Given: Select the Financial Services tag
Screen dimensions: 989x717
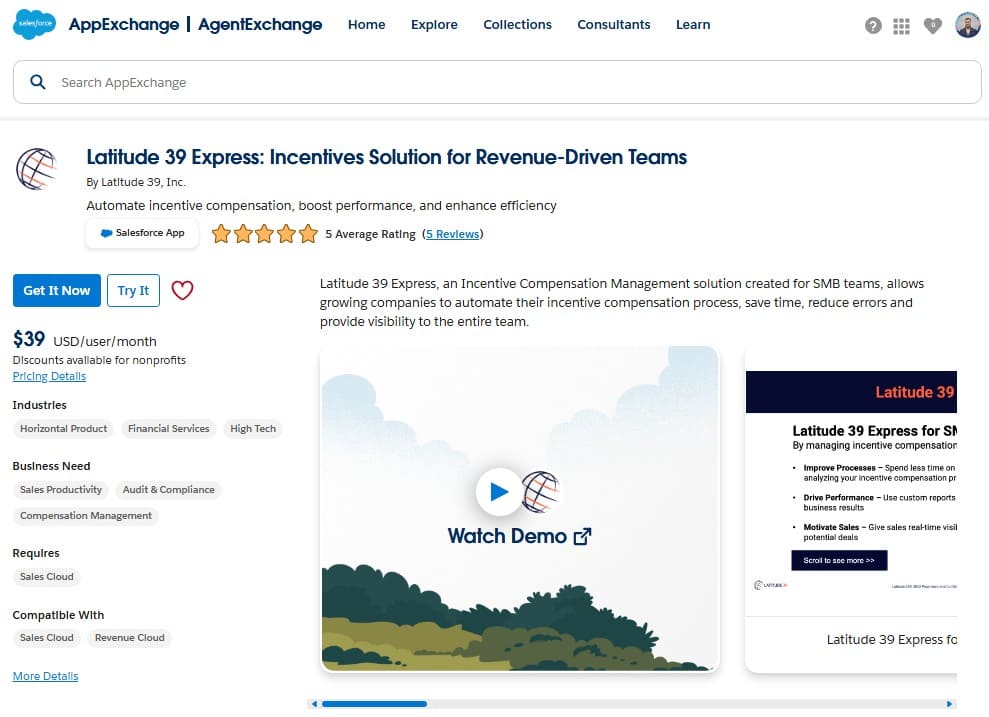Looking at the screenshot, I should pyautogui.click(x=168, y=429).
